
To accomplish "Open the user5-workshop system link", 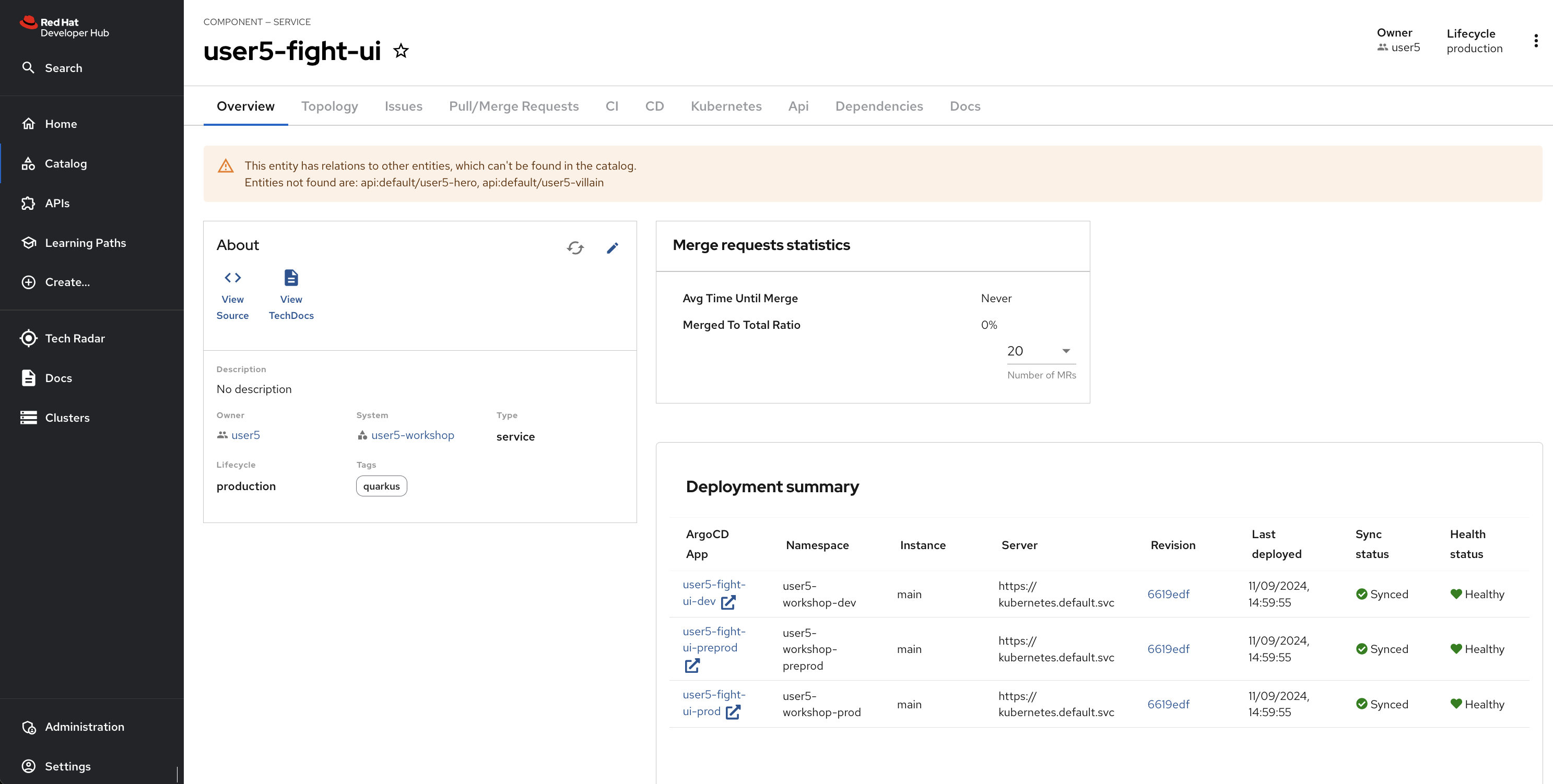I will click(x=413, y=435).
